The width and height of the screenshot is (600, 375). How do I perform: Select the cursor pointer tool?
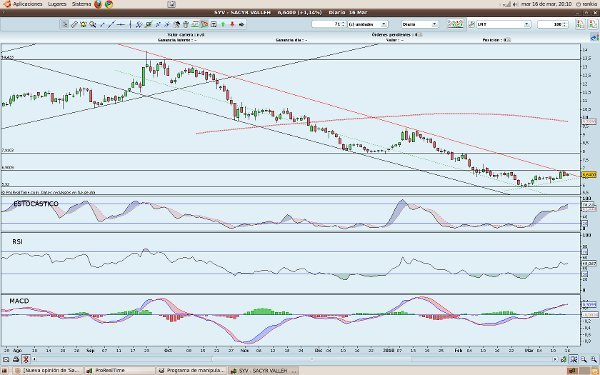coord(65,24)
